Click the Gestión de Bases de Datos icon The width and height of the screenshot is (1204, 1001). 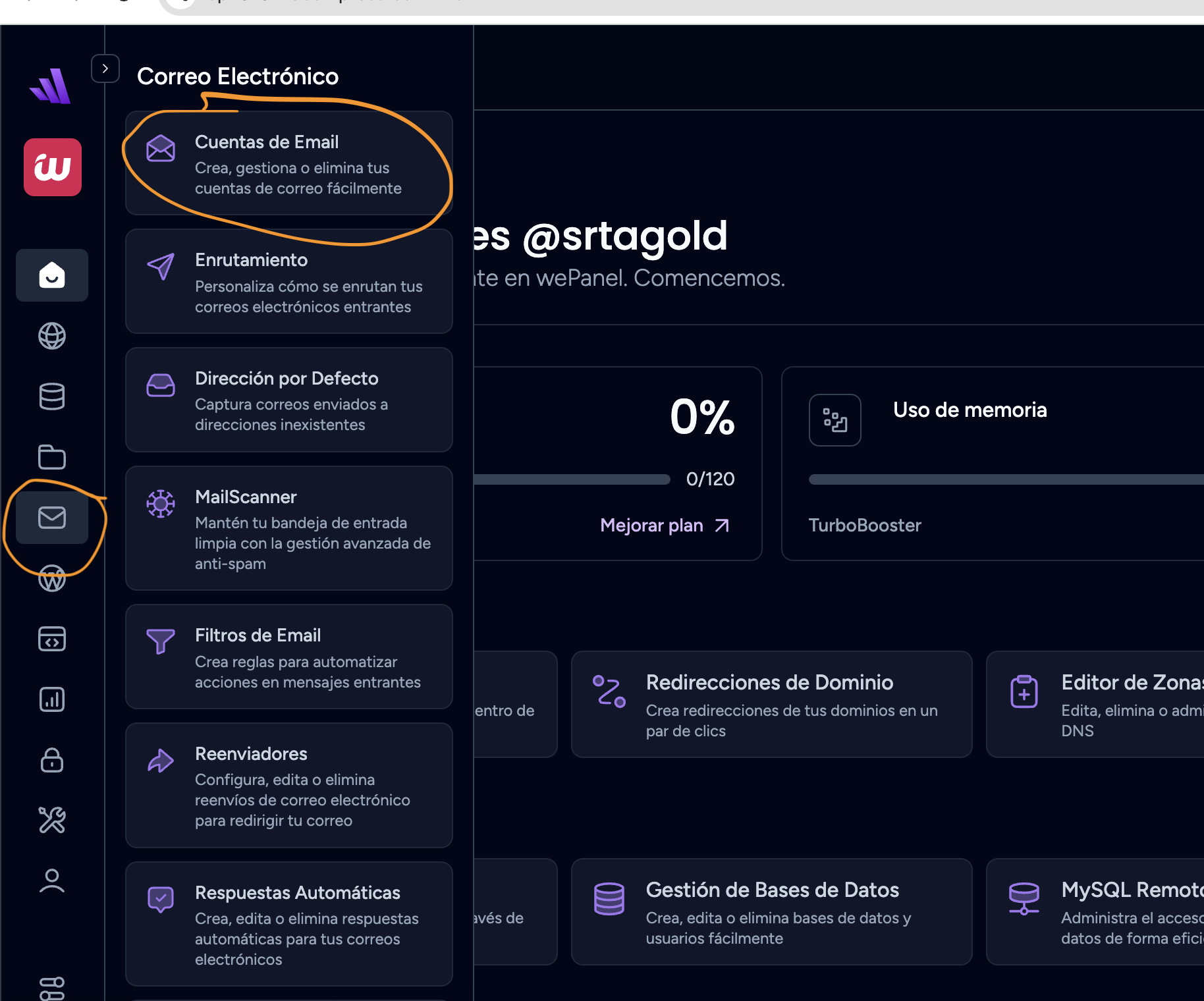[609, 899]
